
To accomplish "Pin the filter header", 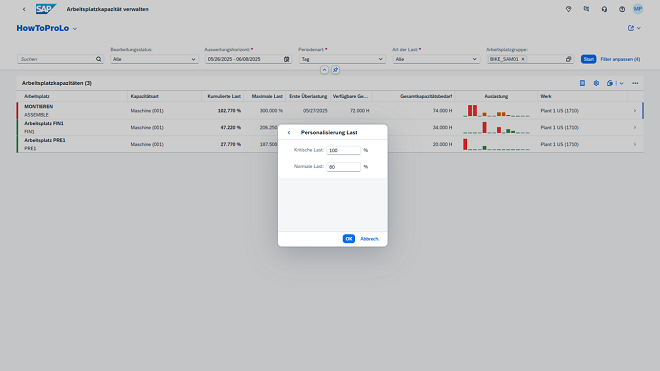I will pyautogui.click(x=335, y=70).
